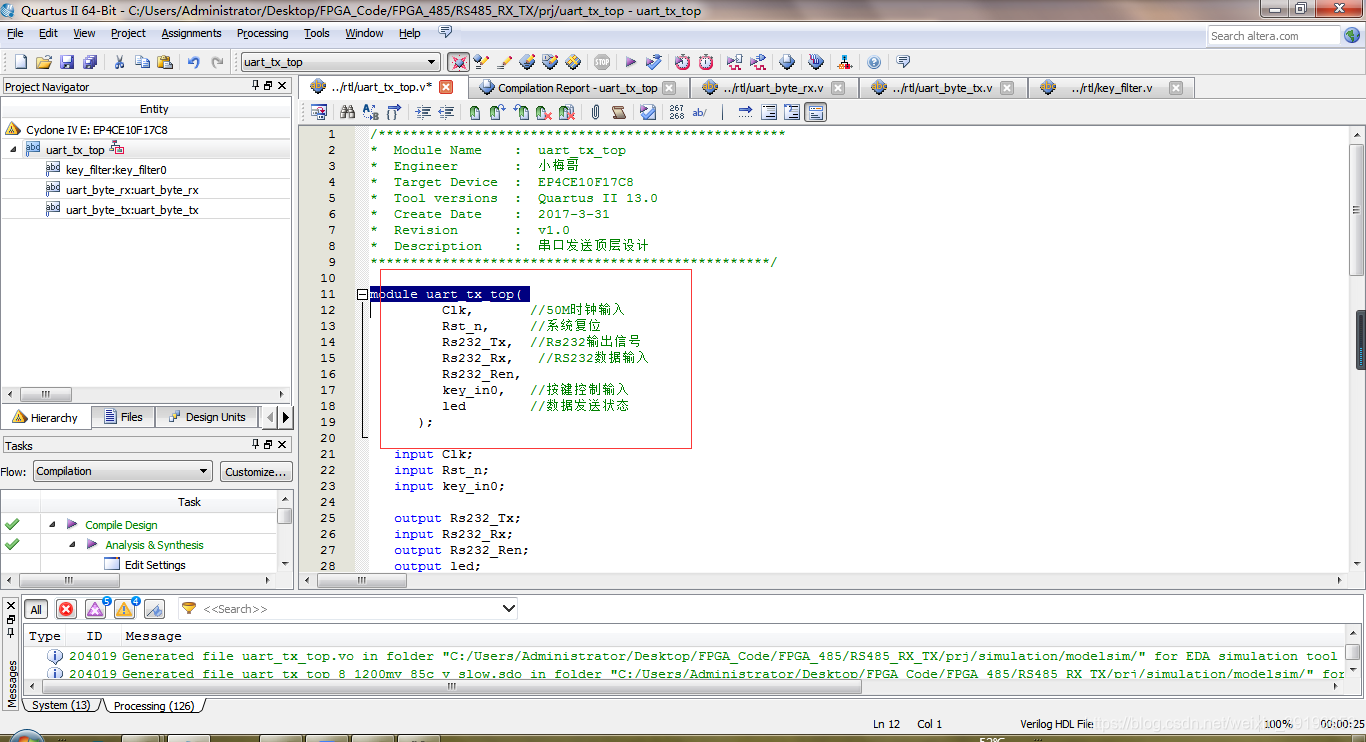The height and width of the screenshot is (742, 1366).
Task: Switch to the Design Units tab
Action: 206,417
